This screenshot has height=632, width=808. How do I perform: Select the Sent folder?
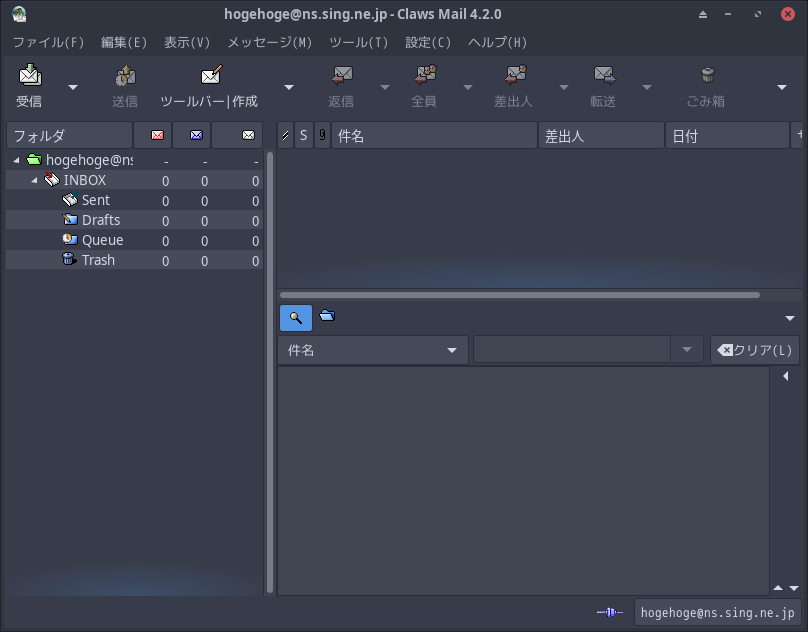[x=134, y=200]
